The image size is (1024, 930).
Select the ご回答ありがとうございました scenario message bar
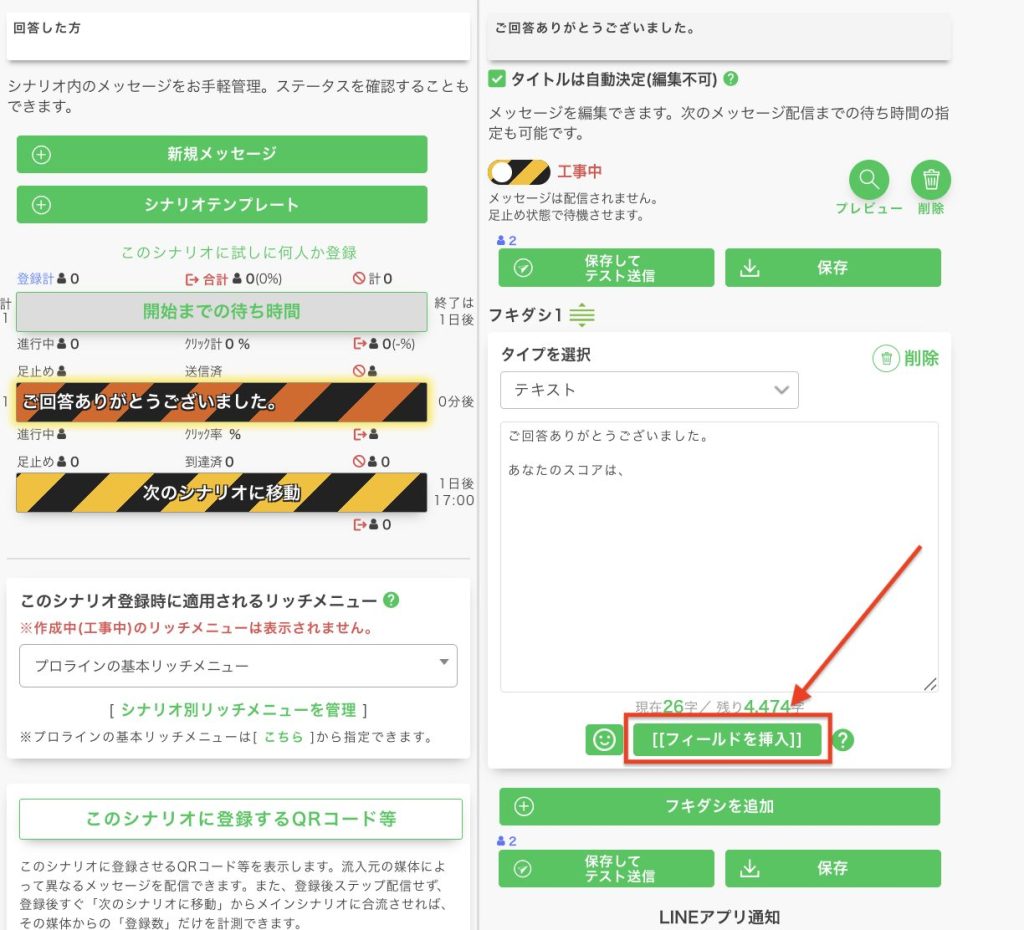(221, 402)
